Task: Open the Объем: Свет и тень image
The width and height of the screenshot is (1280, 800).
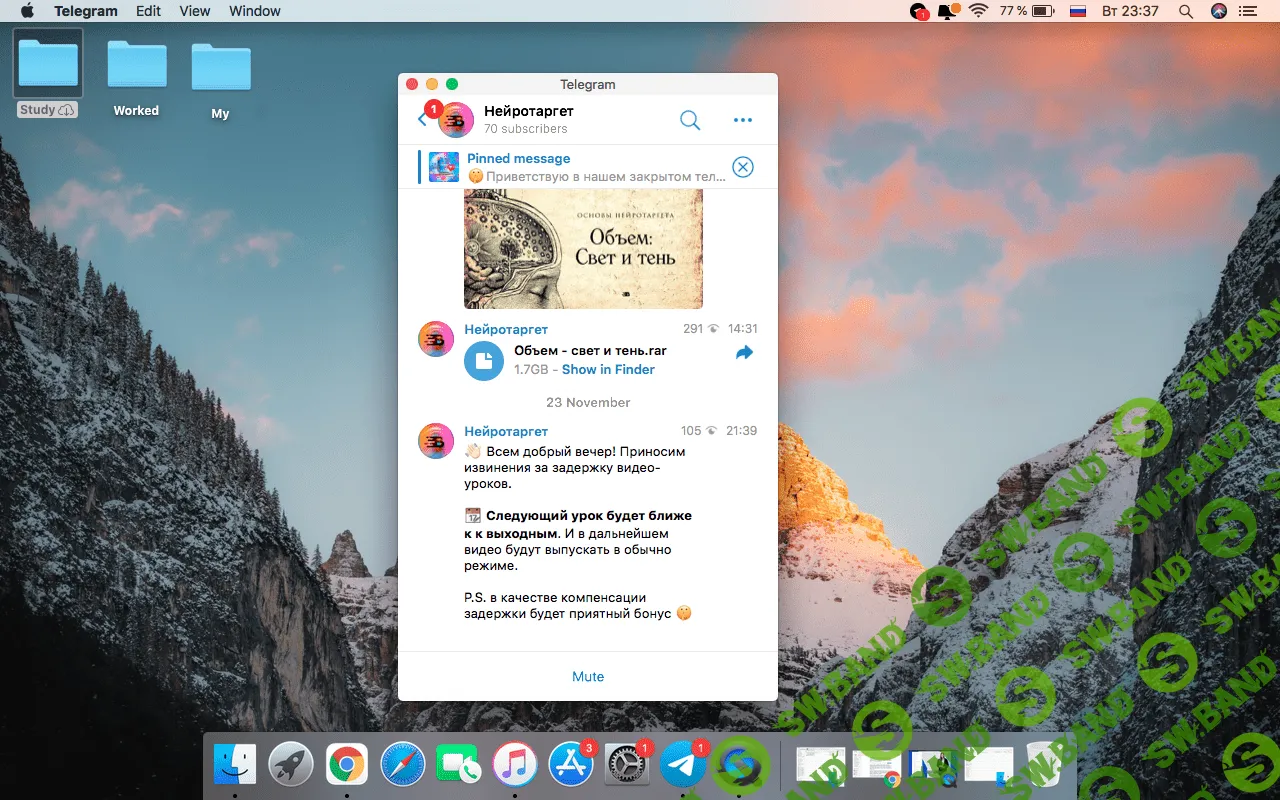Action: (583, 249)
